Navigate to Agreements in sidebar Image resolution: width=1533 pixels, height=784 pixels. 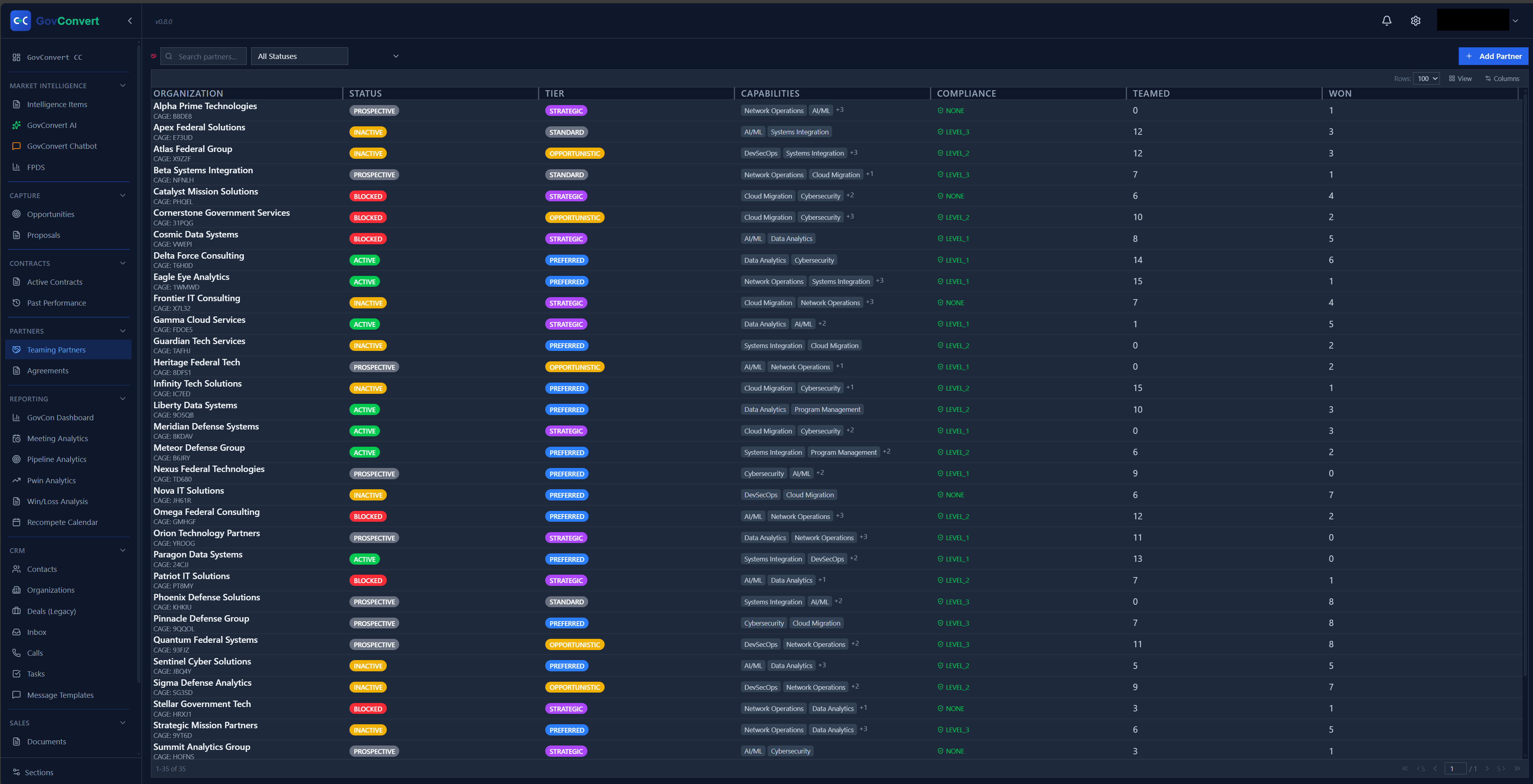pos(48,371)
